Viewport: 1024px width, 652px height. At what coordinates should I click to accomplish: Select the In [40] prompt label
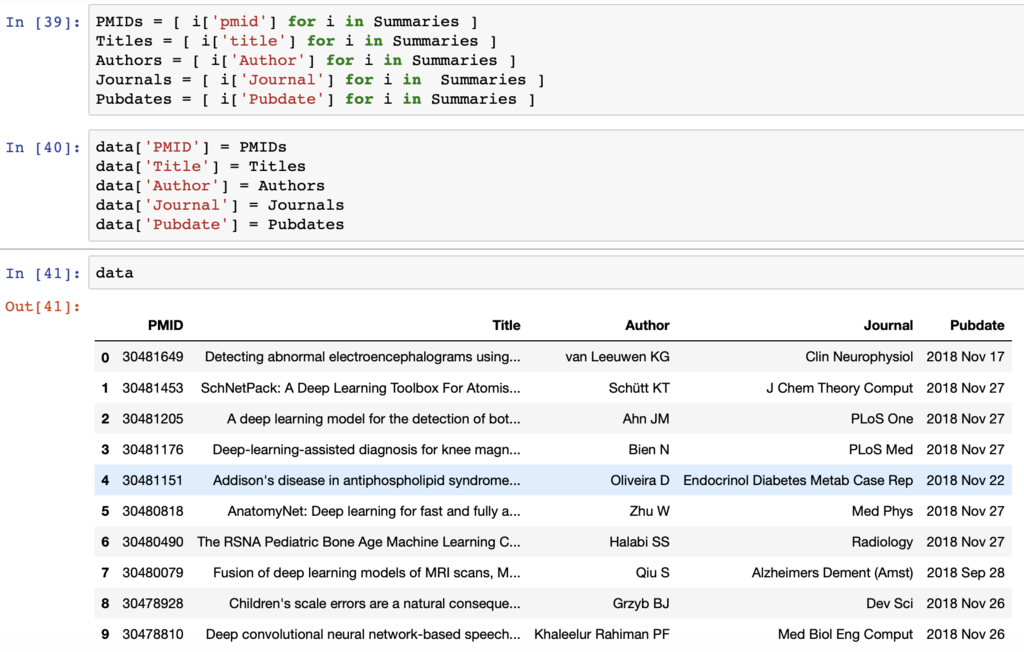point(43,148)
